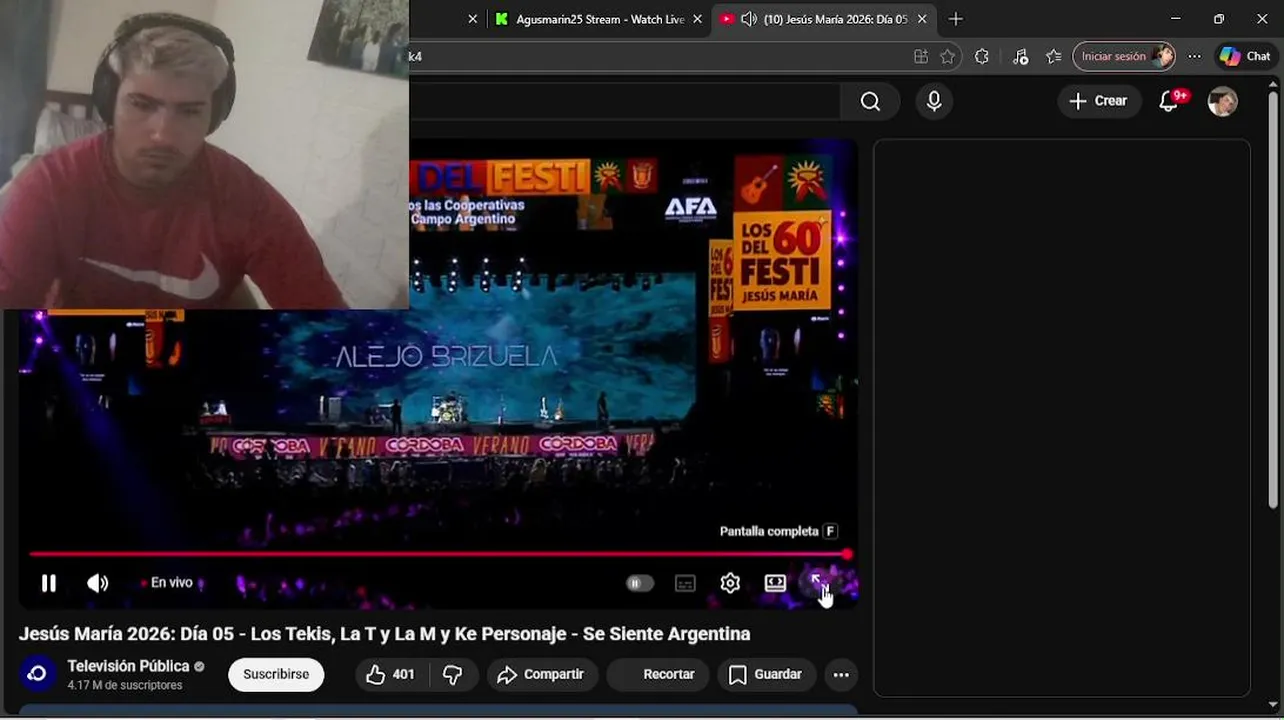
Task: Share the video with Compartir
Action: pyautogui.click(x=540, y=675)
